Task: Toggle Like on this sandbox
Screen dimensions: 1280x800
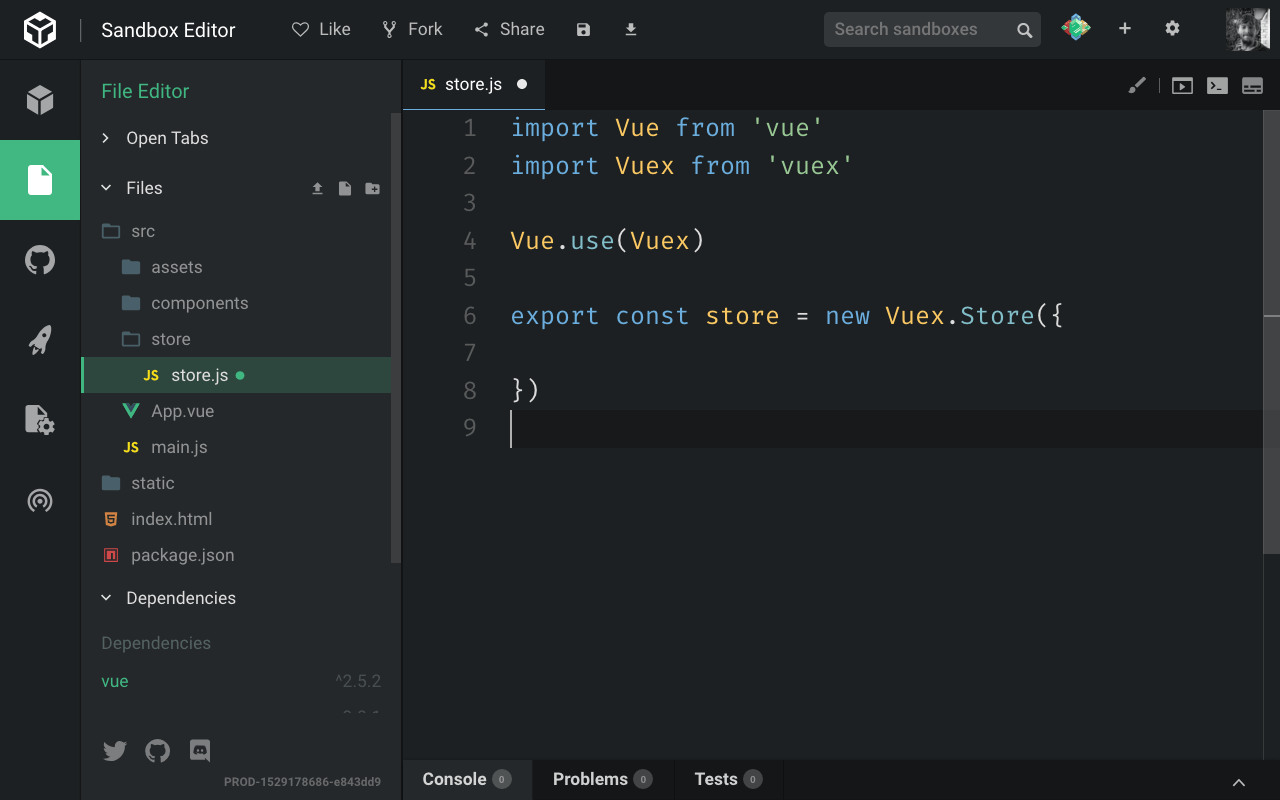Action: [x=320, y=29]
